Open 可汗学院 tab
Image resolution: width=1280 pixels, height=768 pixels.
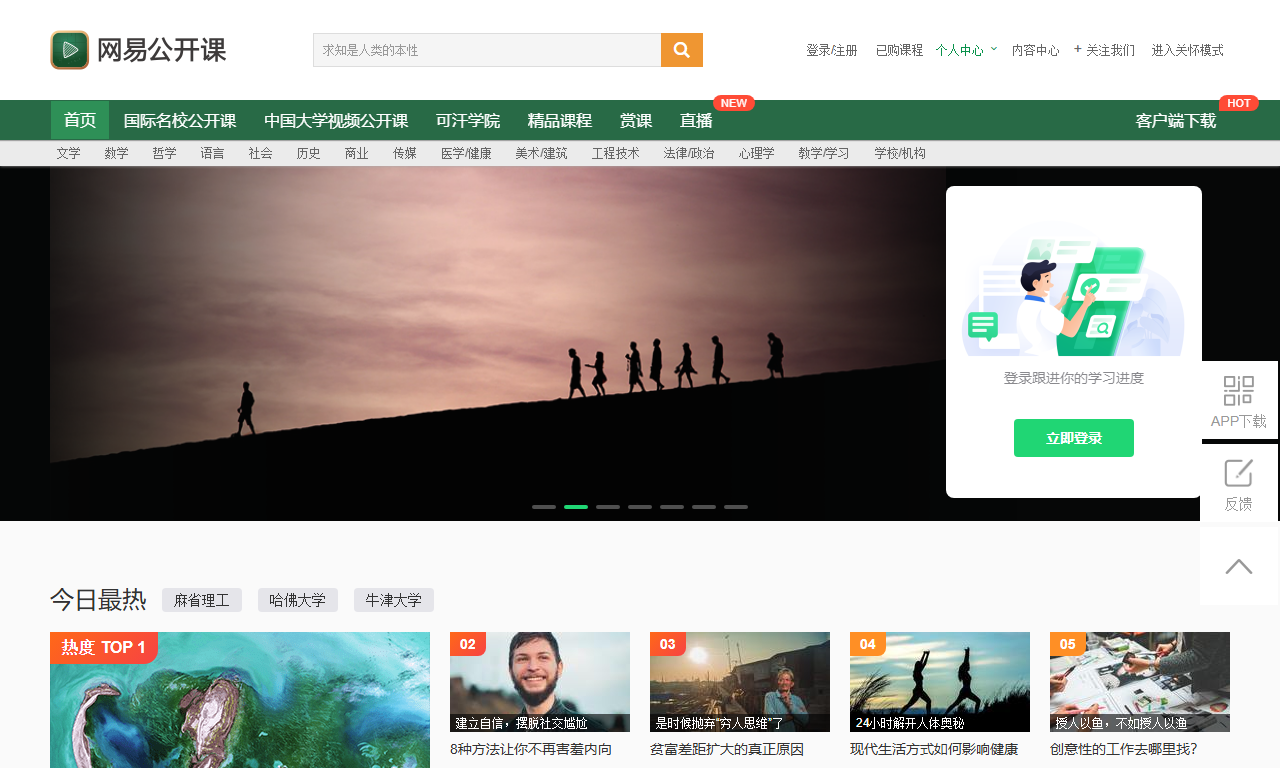coord(468,120)
